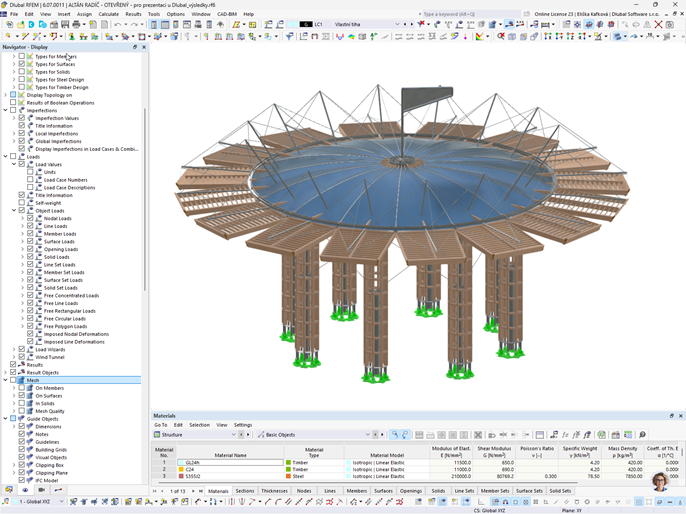
Task: Open the Calculate menu
Action: click(108, 14)
